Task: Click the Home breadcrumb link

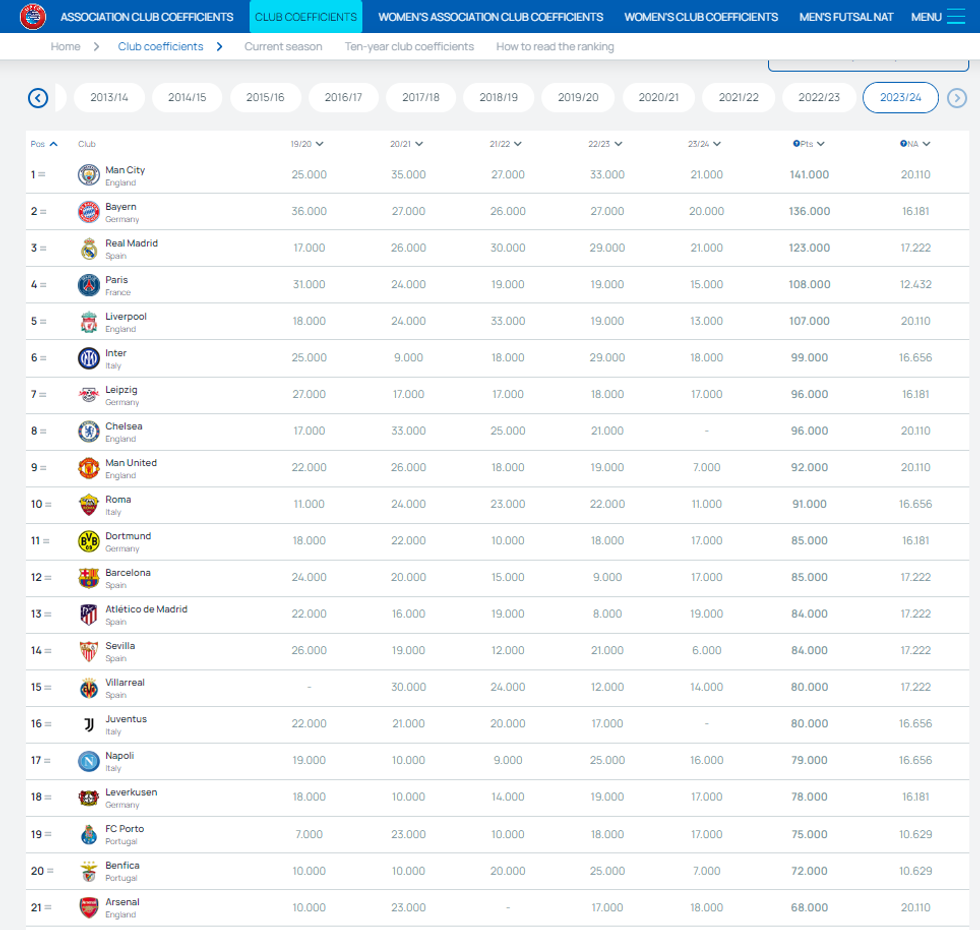Action: 66,47
